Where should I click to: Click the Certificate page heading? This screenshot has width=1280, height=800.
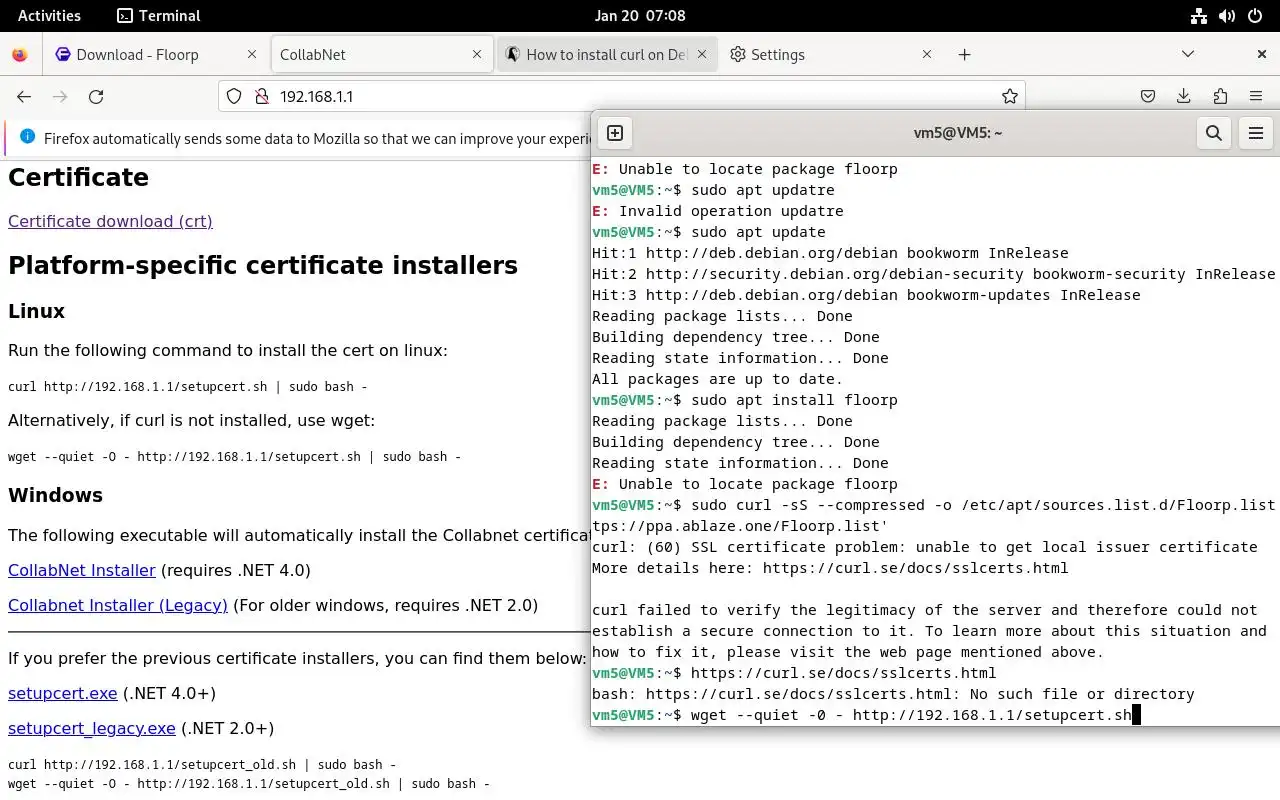(x=78, y=177)
